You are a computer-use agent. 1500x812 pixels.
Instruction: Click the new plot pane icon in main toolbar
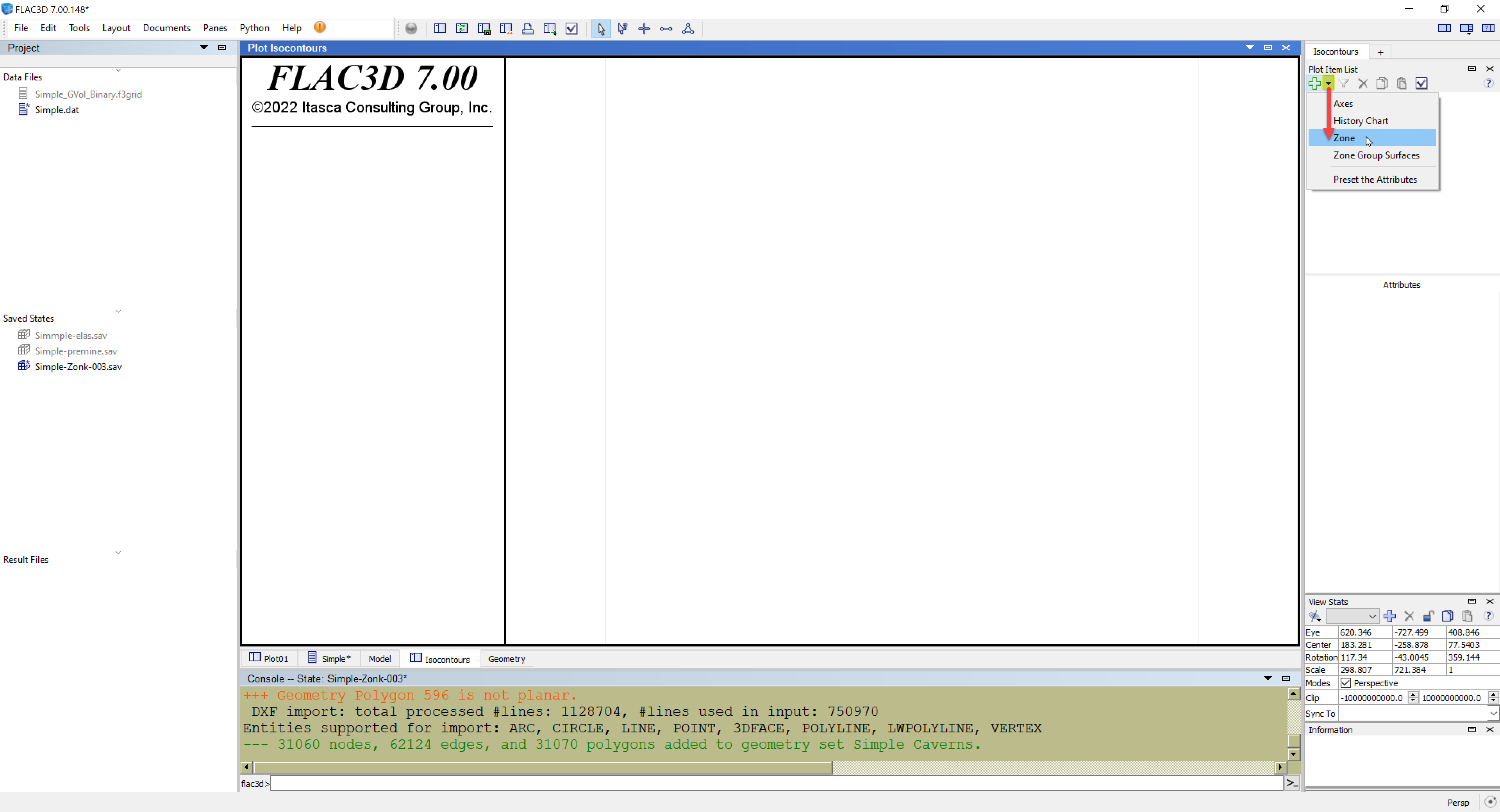tap(440, 28)
